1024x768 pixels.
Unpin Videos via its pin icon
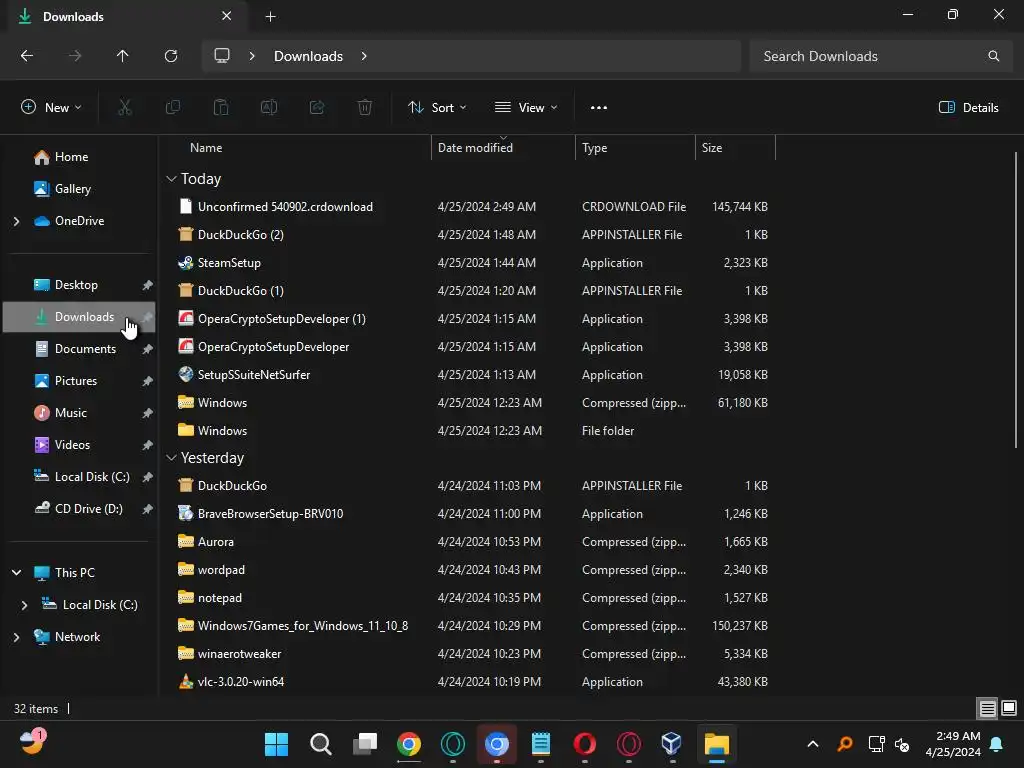148,445
